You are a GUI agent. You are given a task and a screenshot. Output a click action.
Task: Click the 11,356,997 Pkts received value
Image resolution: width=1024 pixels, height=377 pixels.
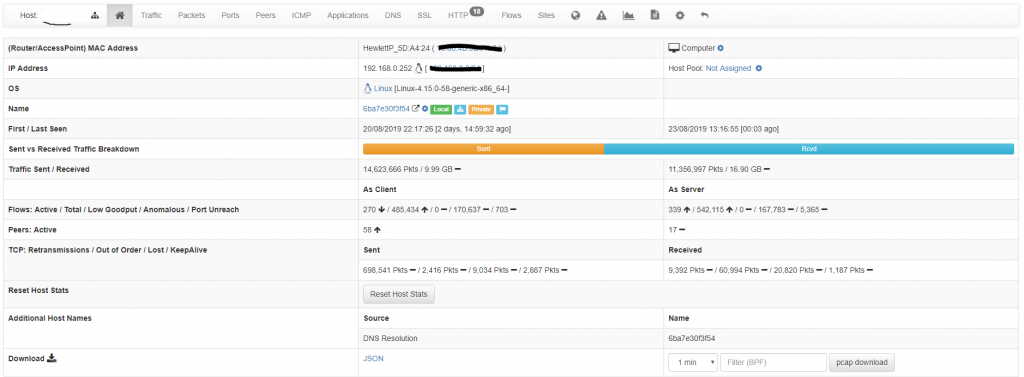697,169
